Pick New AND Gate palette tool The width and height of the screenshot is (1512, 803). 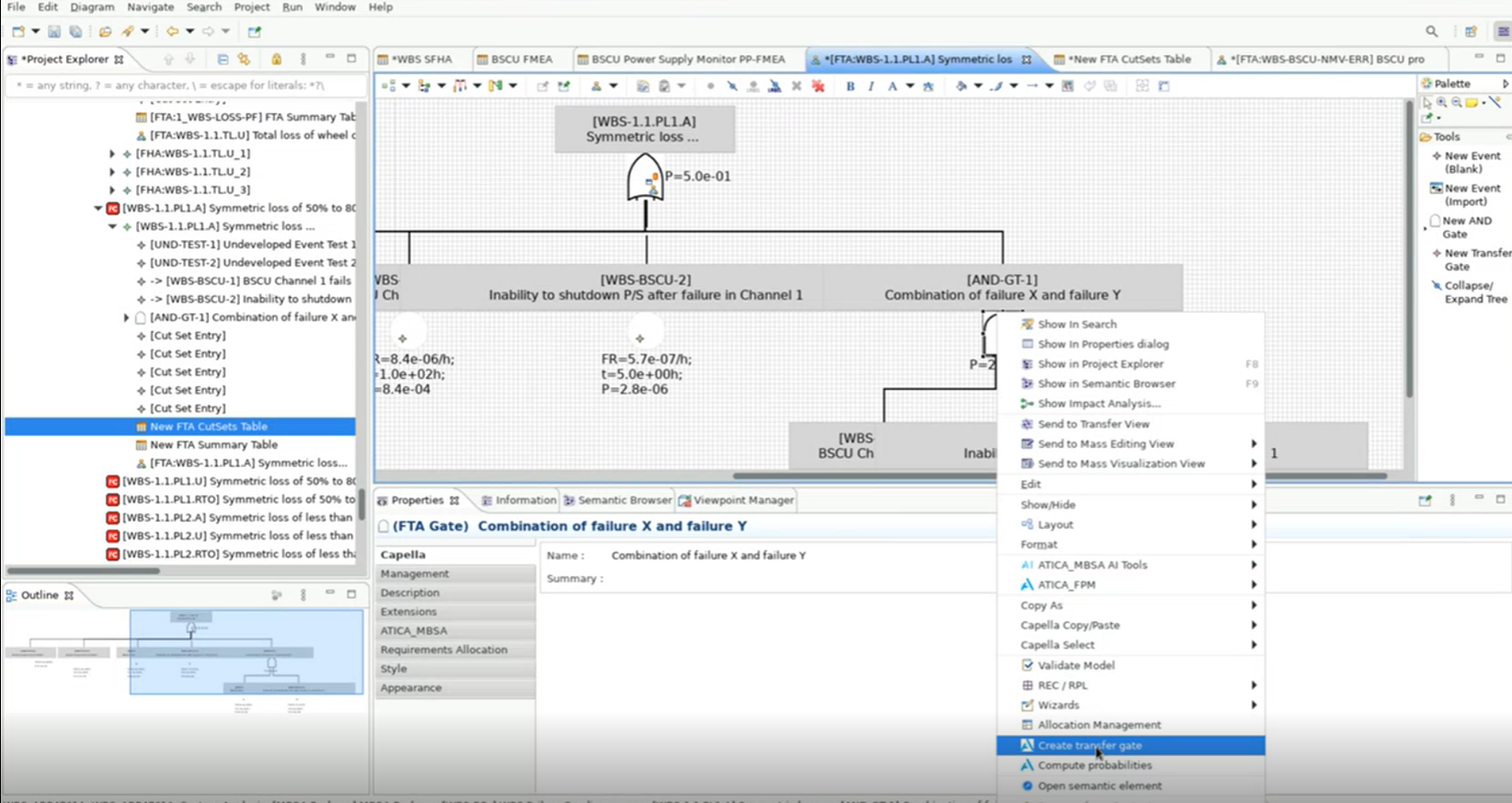pos(1461,227)
